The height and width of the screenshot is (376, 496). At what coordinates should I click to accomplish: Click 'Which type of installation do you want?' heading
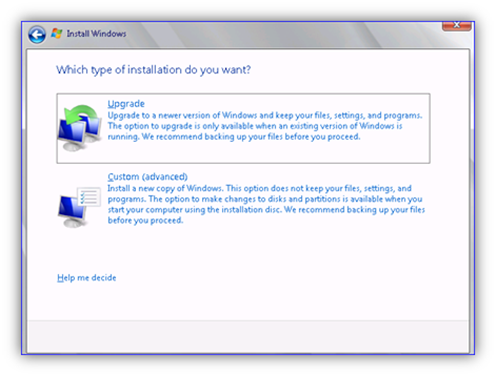pos(153,70)
